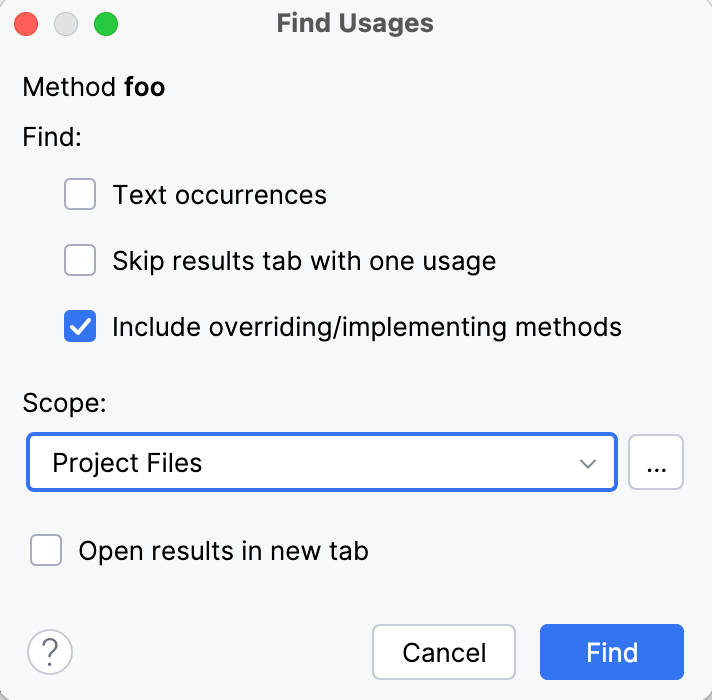The height and width of the screenshot is (700, 712).
Task: Click 'Skip results tab with one usage' text
Action: tap(304, 261)
